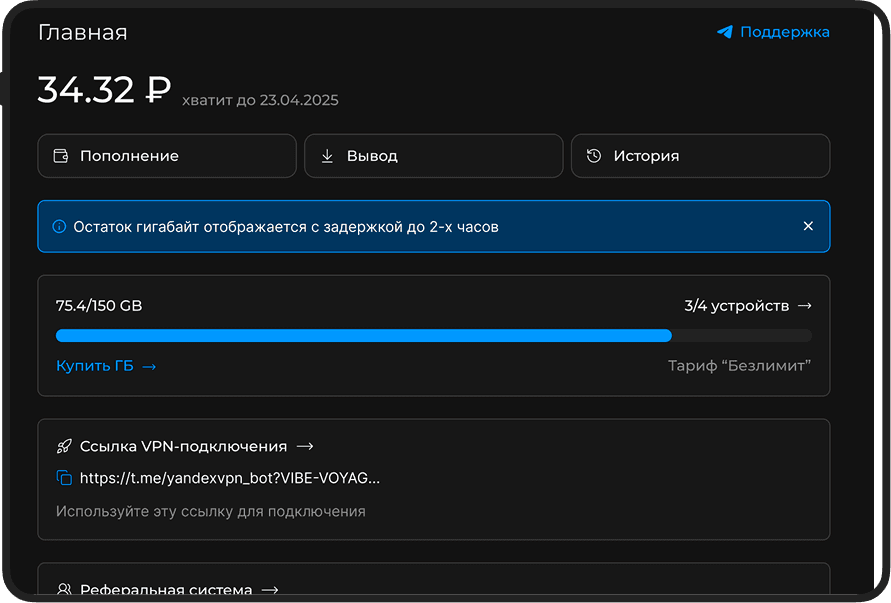Select the 75.4/150 GB usage text
Image resolution: width=891 pixels, height=603 pixels.
click(x=99, y=306)
